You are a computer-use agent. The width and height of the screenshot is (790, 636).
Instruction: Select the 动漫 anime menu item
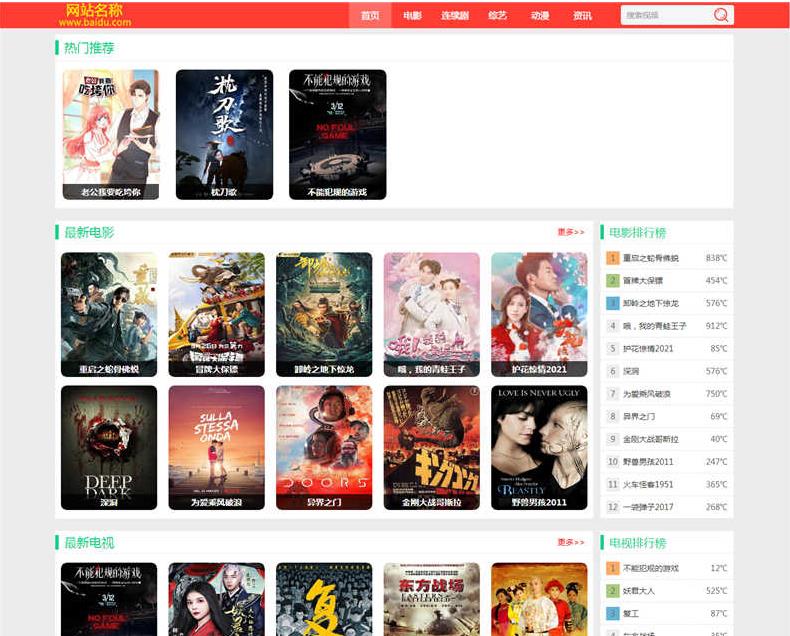click(540, 16)
